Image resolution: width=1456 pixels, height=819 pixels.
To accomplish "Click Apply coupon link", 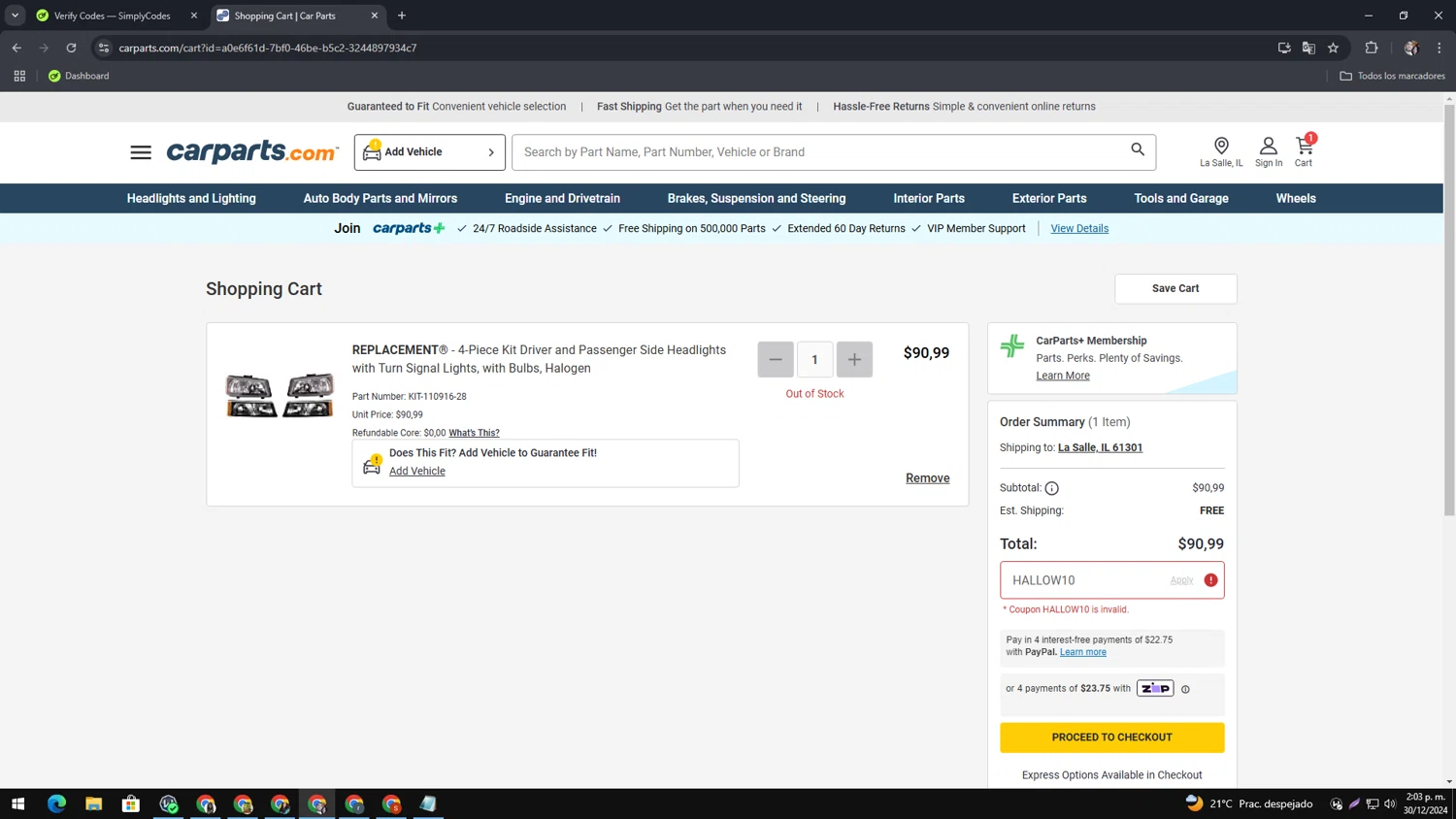I will point(1181,580).
